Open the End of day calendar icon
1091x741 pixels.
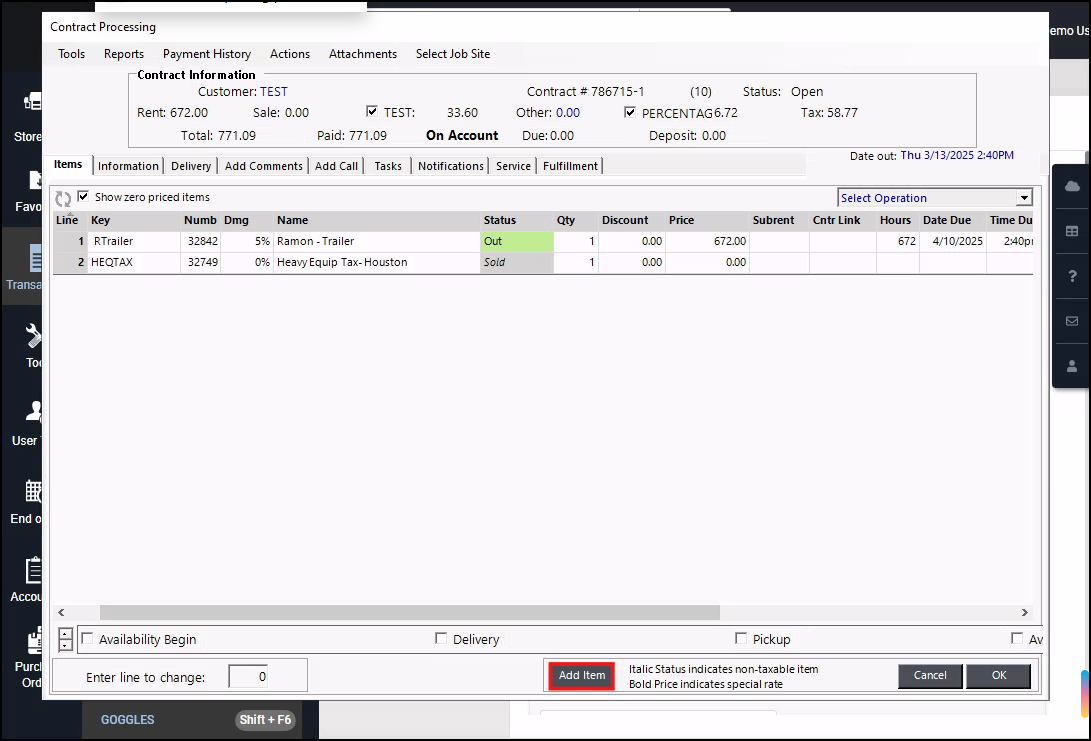coord(34,491)
